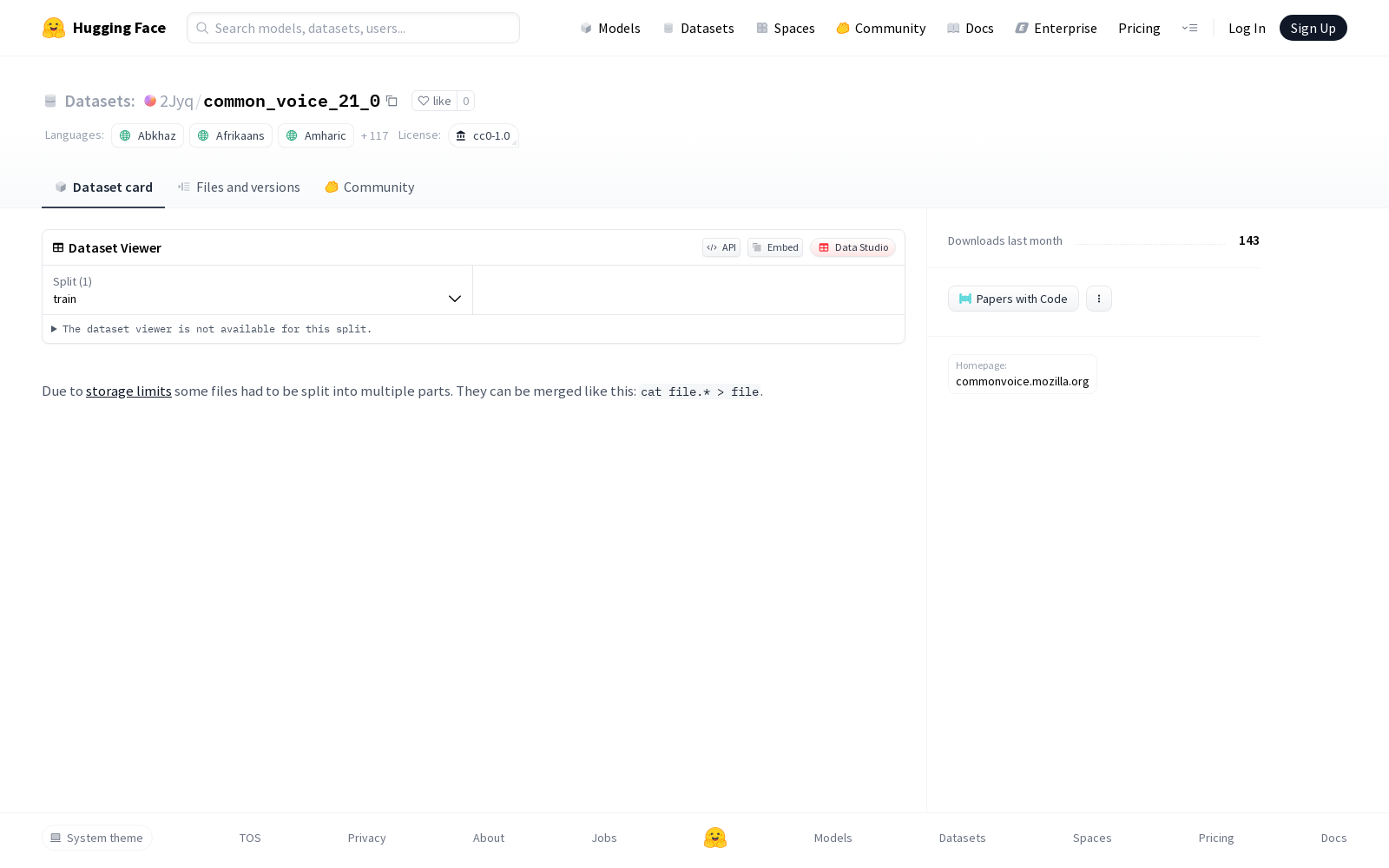
Task: Open the Docs footer link
Action: pyautogui.click(x=1334, y=838)
